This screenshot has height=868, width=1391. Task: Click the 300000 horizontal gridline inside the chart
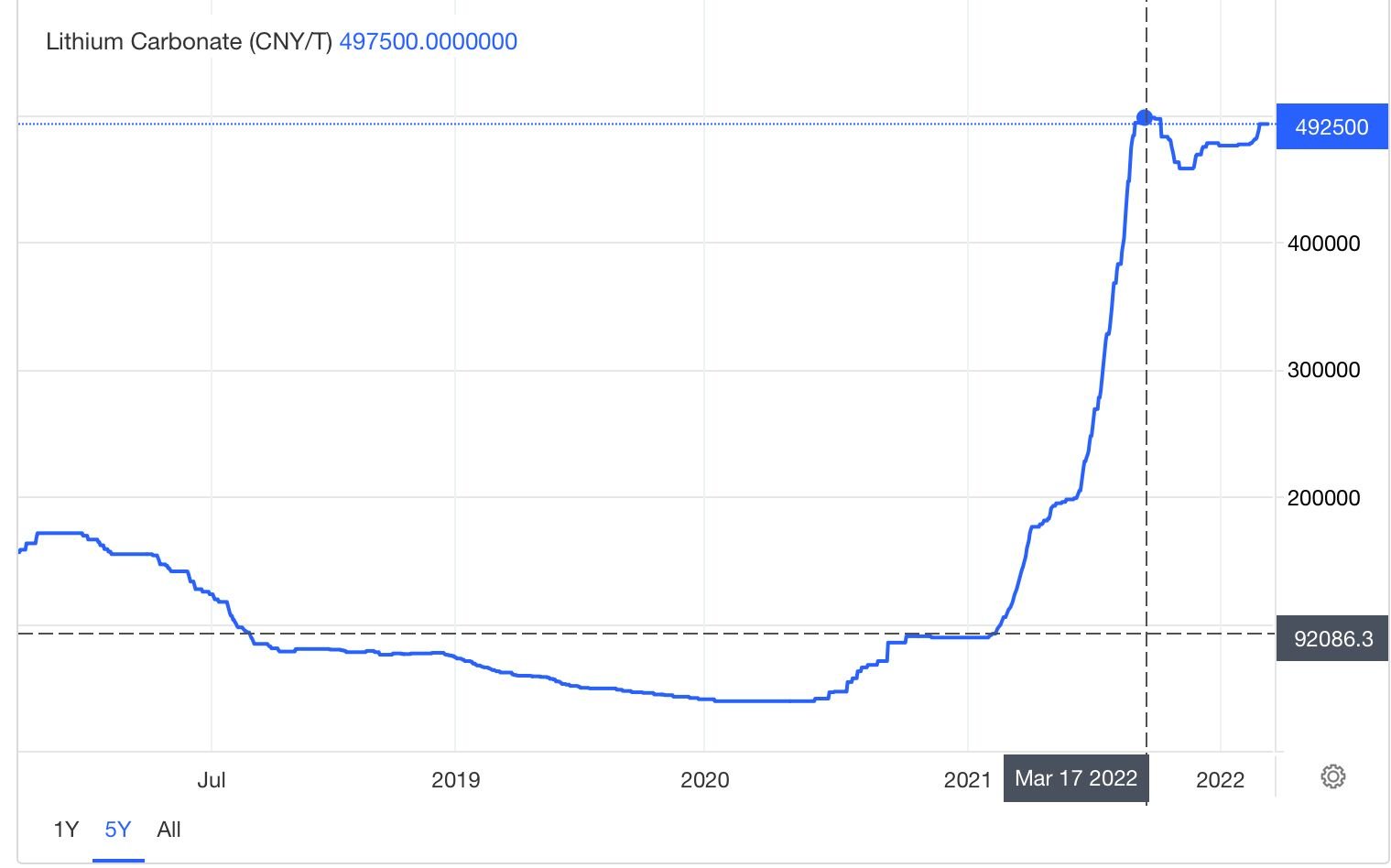[549, 371]
